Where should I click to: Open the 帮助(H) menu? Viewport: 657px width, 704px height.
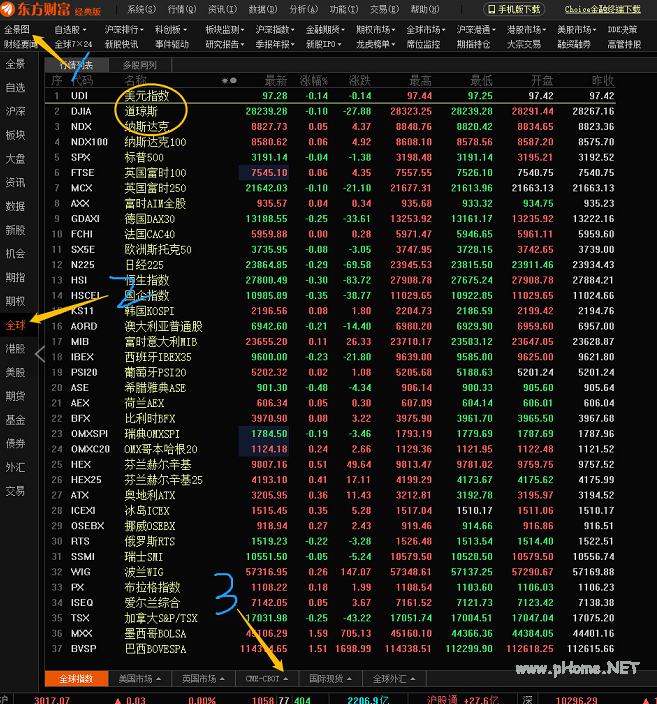point(425,9)
